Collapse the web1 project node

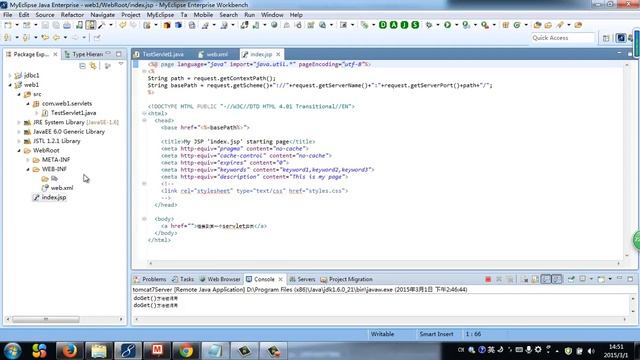tap(10, 85)
